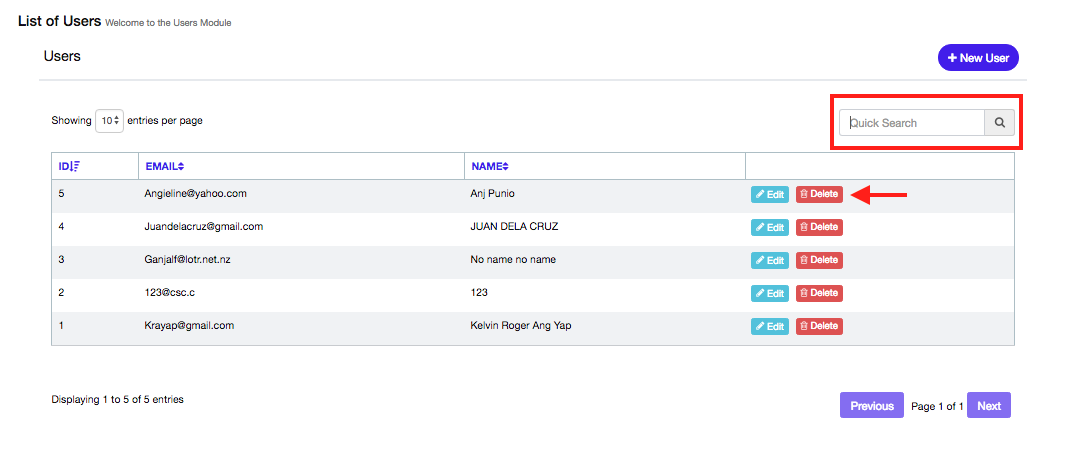1065x454 pixels.
Task: Edit the user with email 123@csc.c
Action: coord(769,293)
